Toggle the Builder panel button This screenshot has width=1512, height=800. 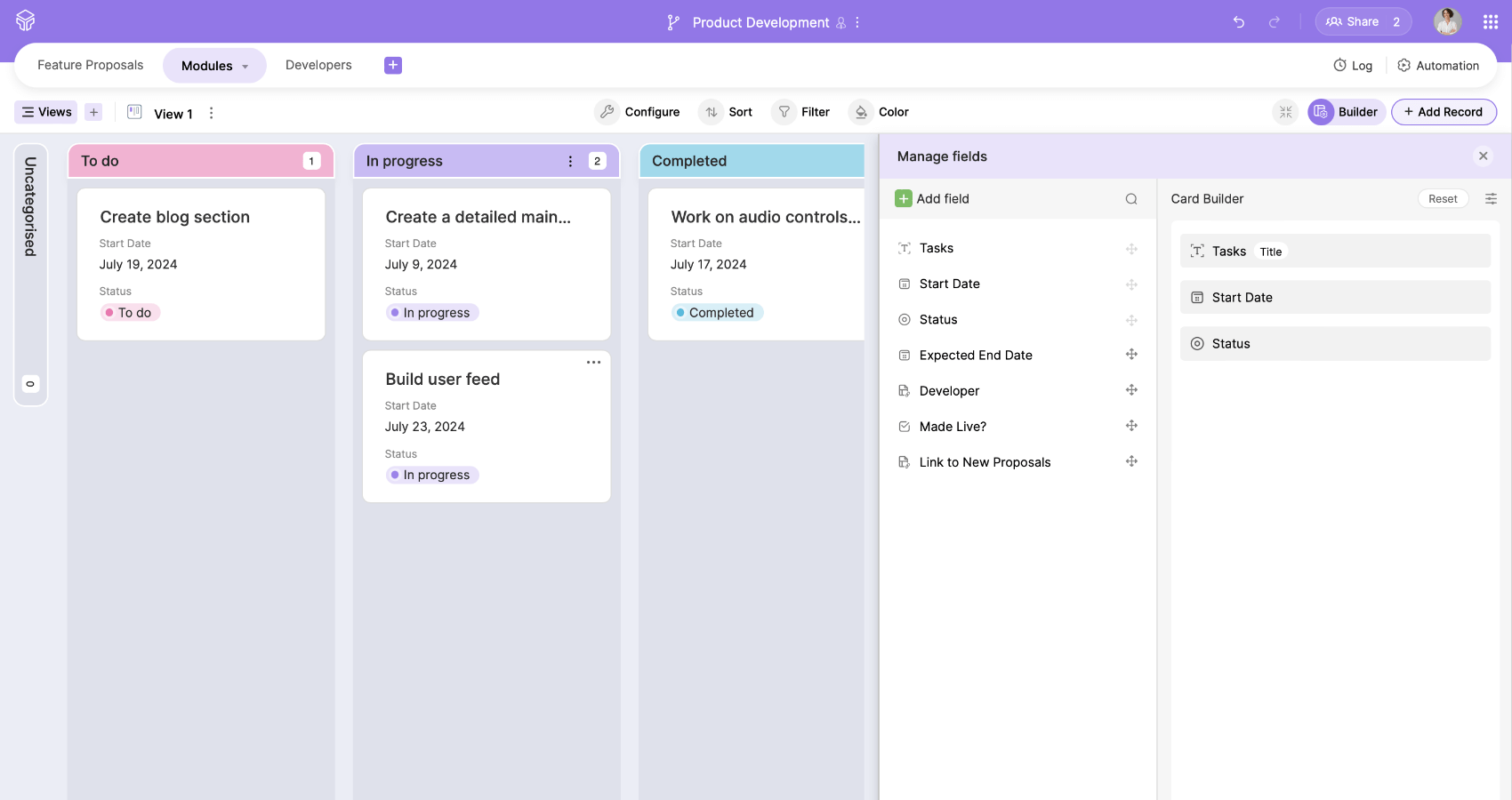click(1346, 112)
